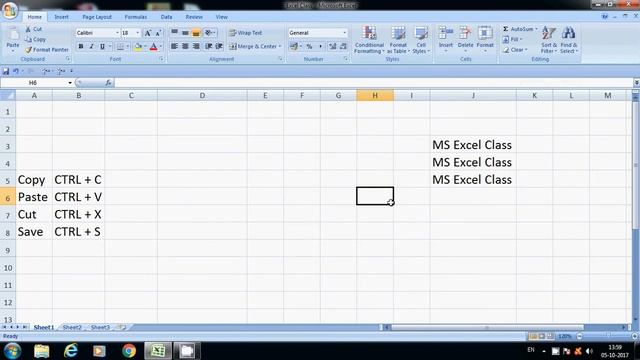Viewport: 640px width, 360px height.
Task: Increase decimal places
Action: pos(333,47)
